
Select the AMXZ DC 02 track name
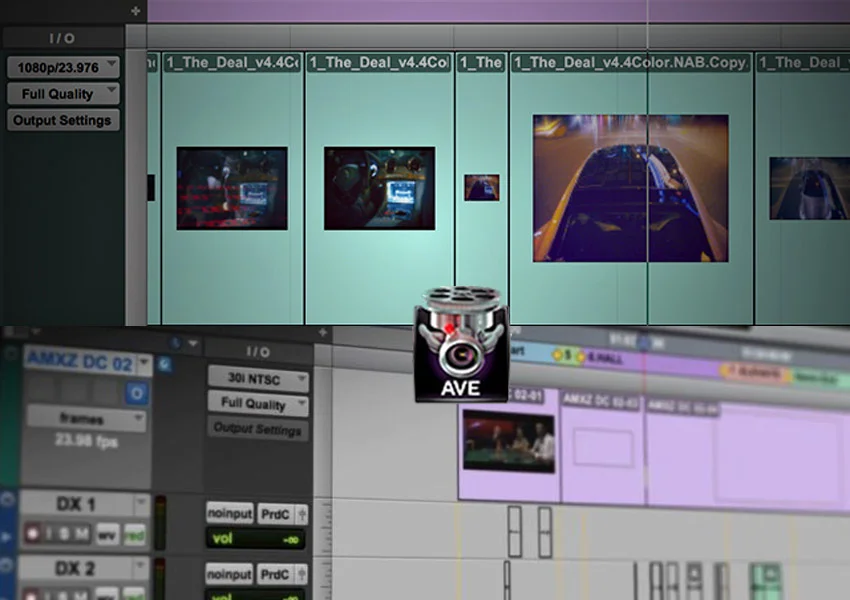(x=80, y=361)
